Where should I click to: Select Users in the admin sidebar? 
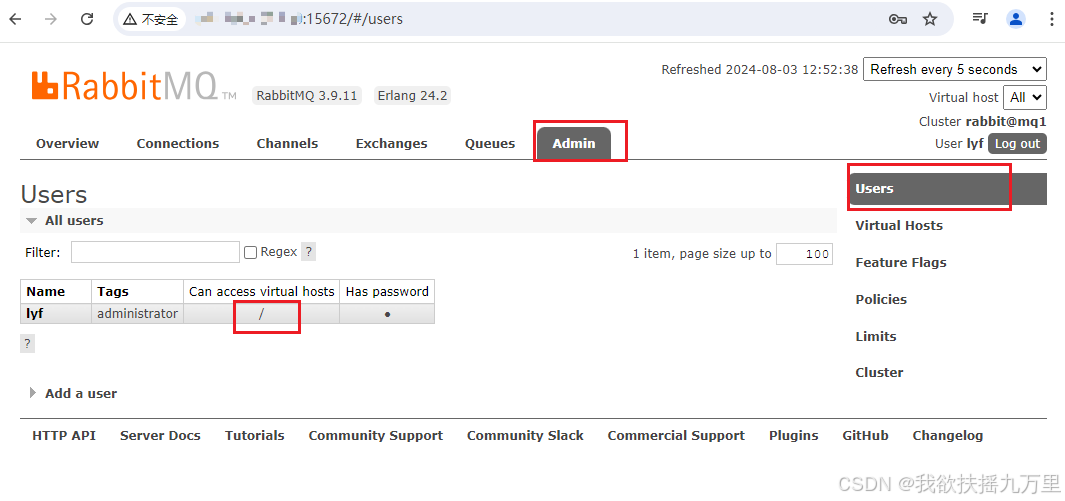947,189
